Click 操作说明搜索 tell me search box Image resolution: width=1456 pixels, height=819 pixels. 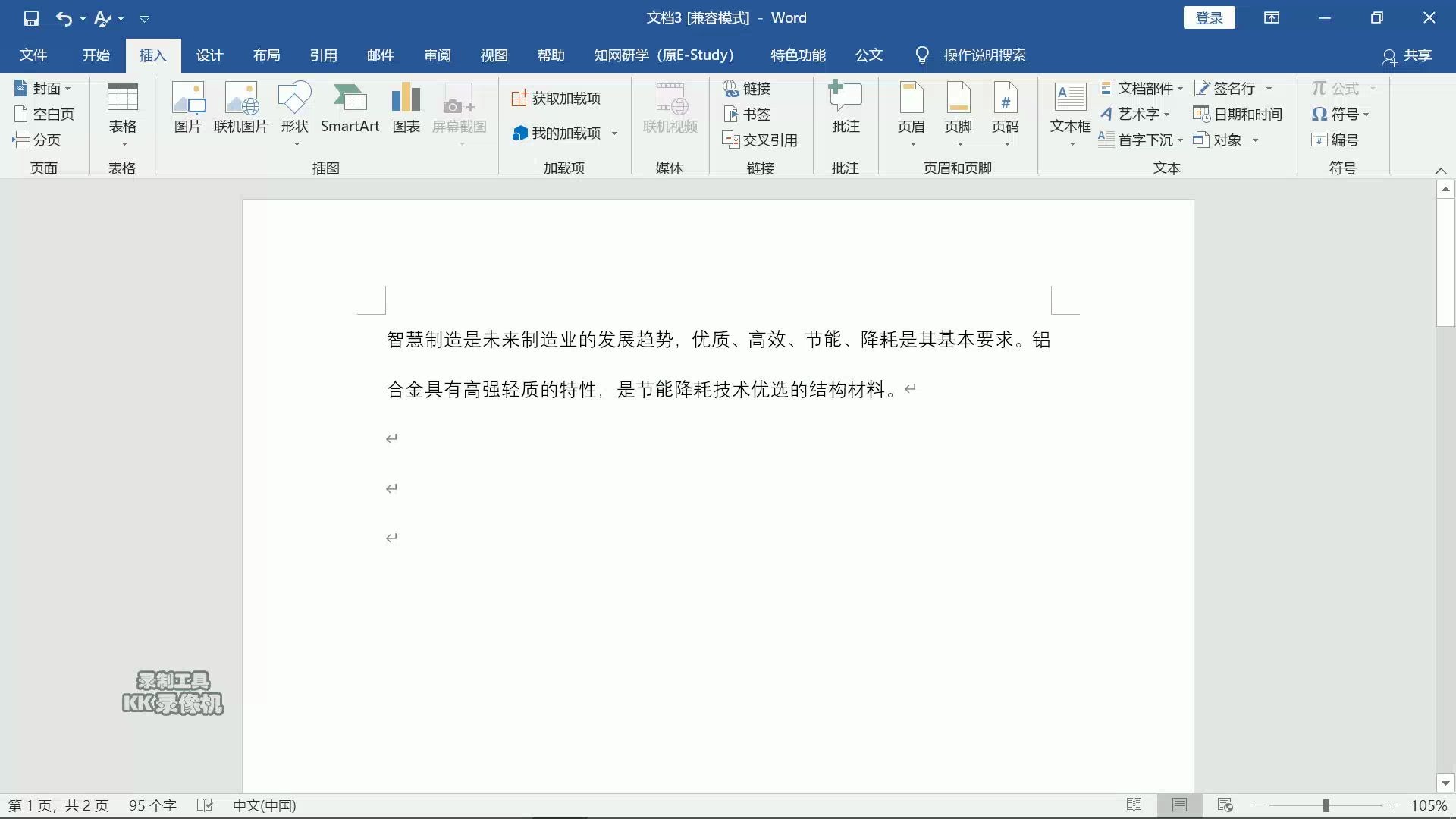pyautogui.click(x=984, y=55)
